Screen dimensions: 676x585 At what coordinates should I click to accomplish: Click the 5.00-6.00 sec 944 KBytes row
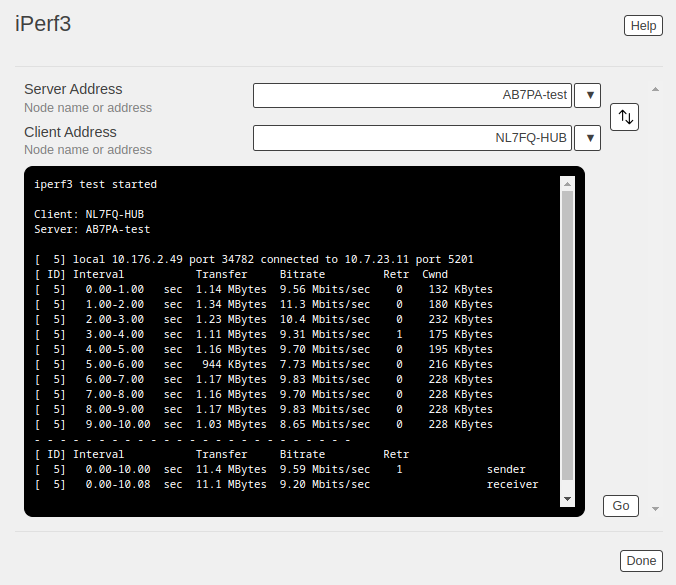(x=263, y=365)
